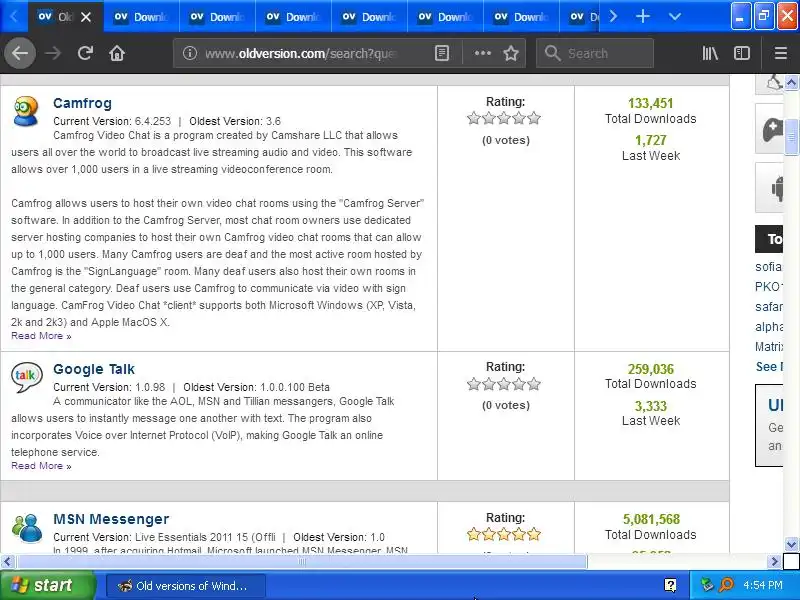Image resolution: width=800 pixels, height=600 pixels.
Task: Select Old versions of Wind... taskbar button
Action: 186,586
